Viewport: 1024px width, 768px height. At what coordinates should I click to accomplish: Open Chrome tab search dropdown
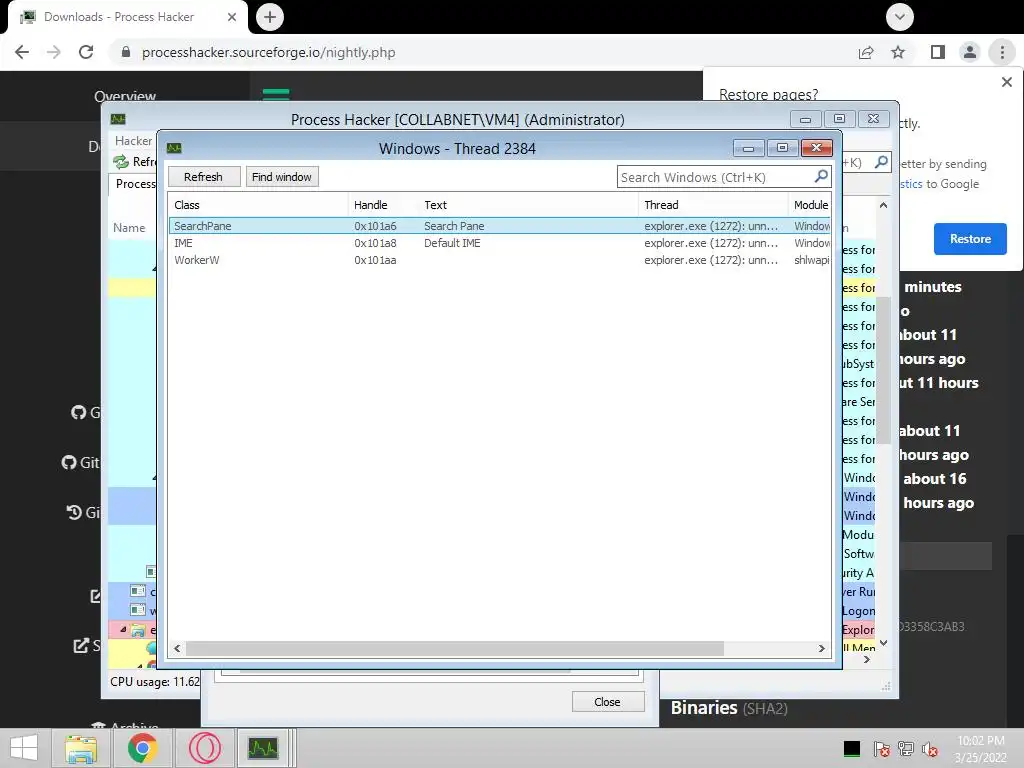[899, 17]
